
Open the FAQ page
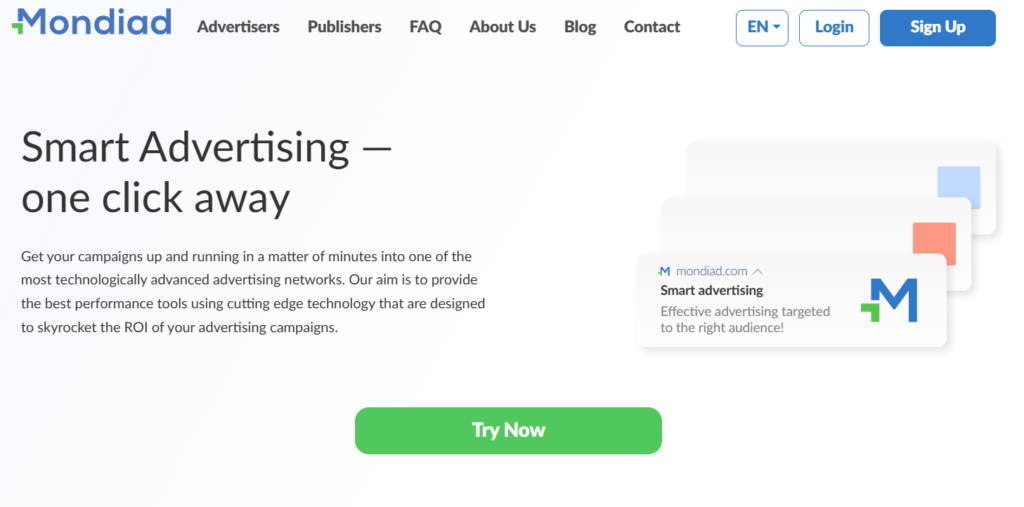pyautogui.click(x=425, y=27)
